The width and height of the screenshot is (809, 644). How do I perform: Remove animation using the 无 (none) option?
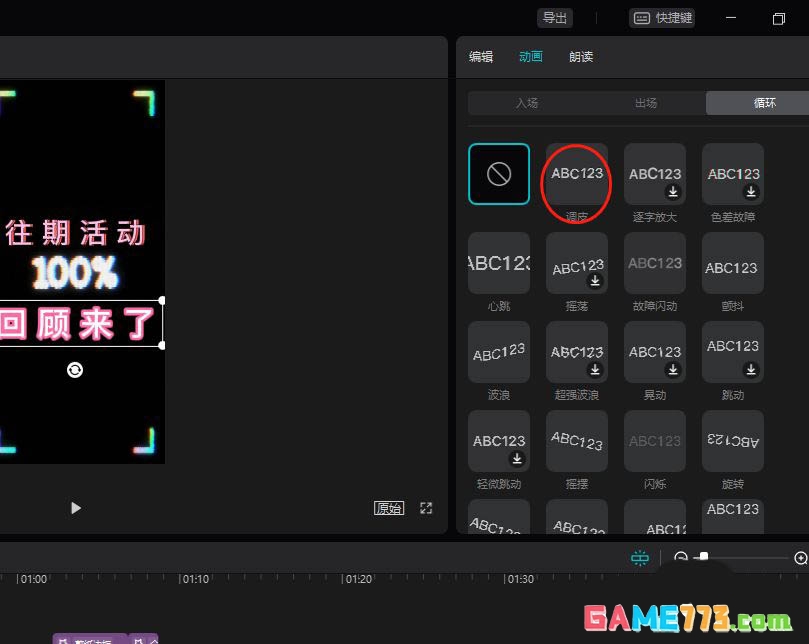click(x=498, y=173)
